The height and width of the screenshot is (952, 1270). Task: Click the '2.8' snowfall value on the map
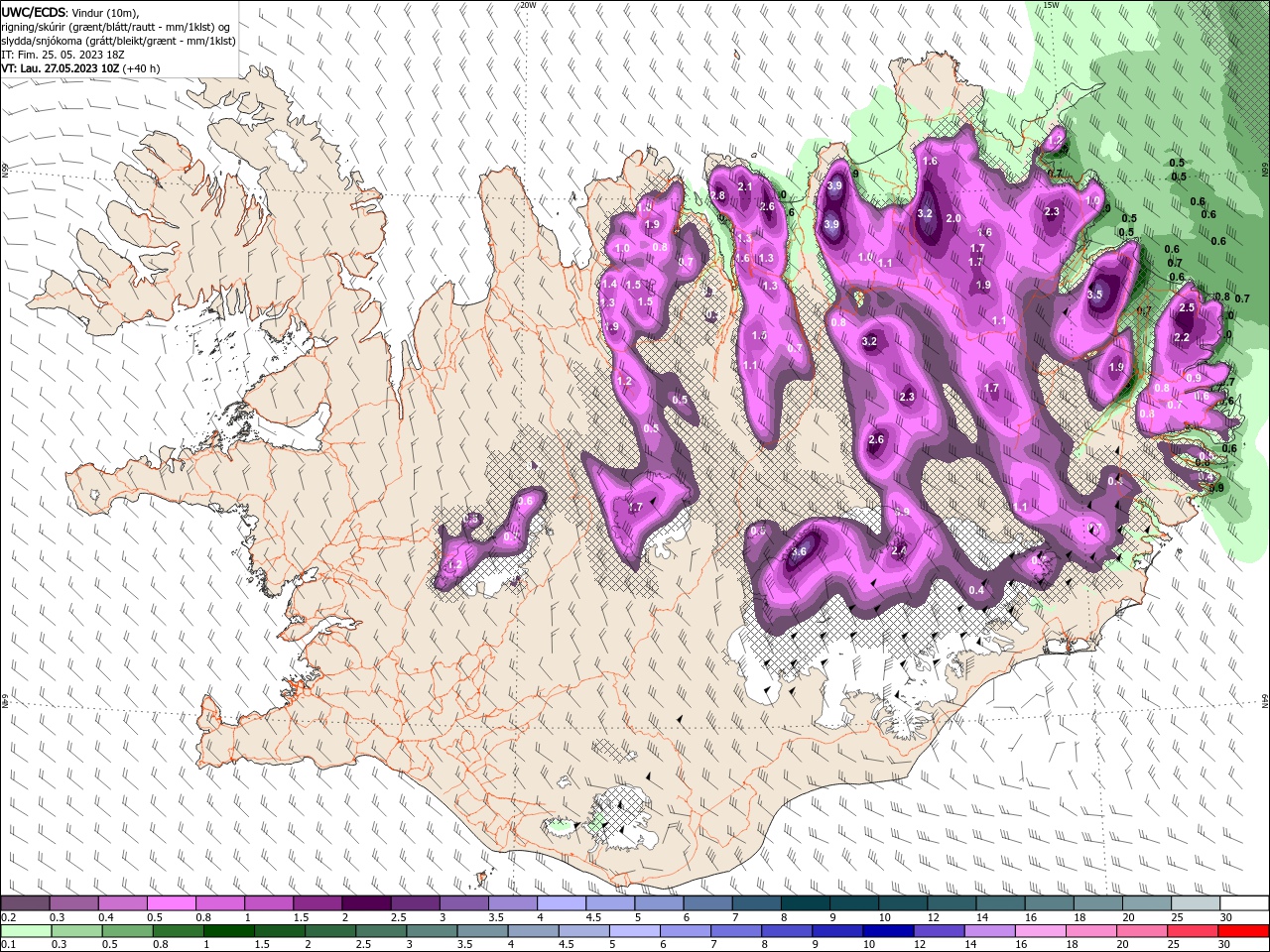click(718, 196)
